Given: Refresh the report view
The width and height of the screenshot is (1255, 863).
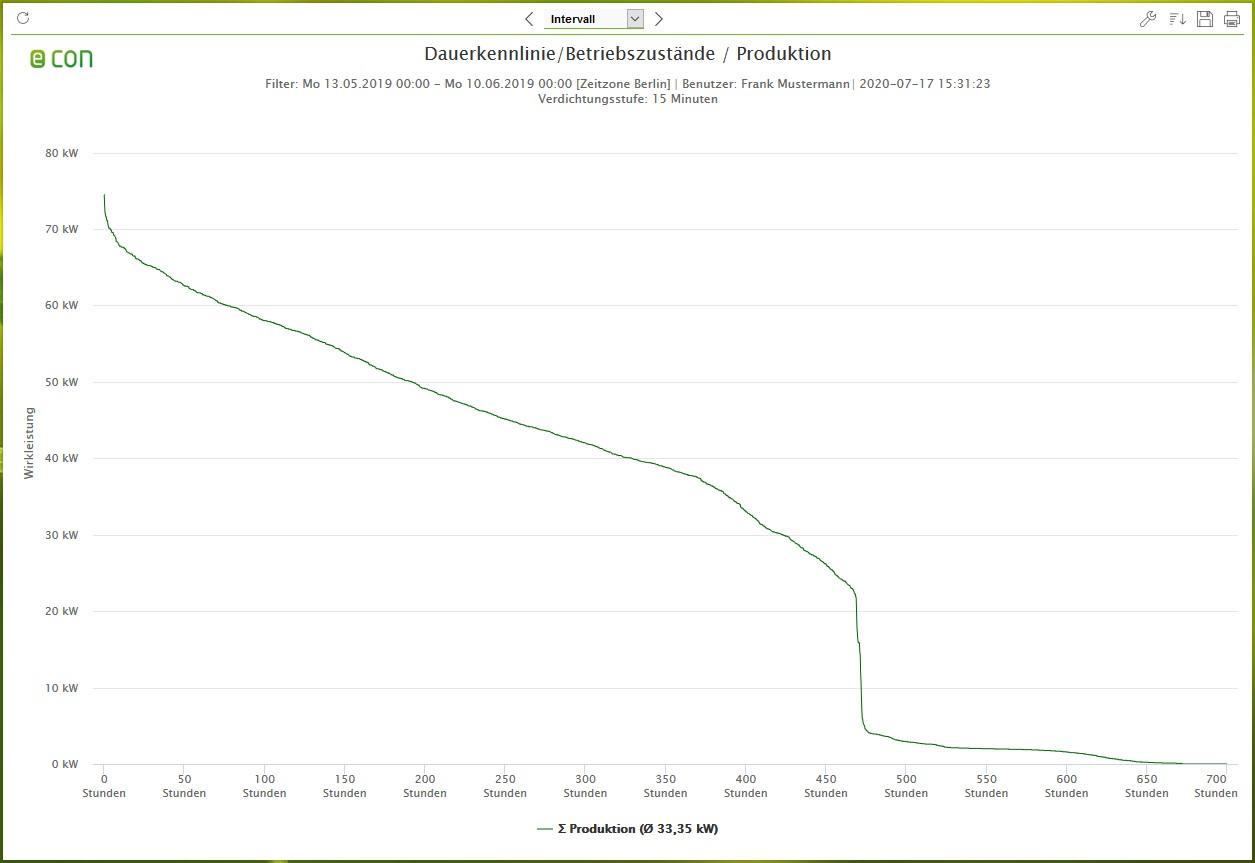Looking at the screenshot, I should [21, 17].
